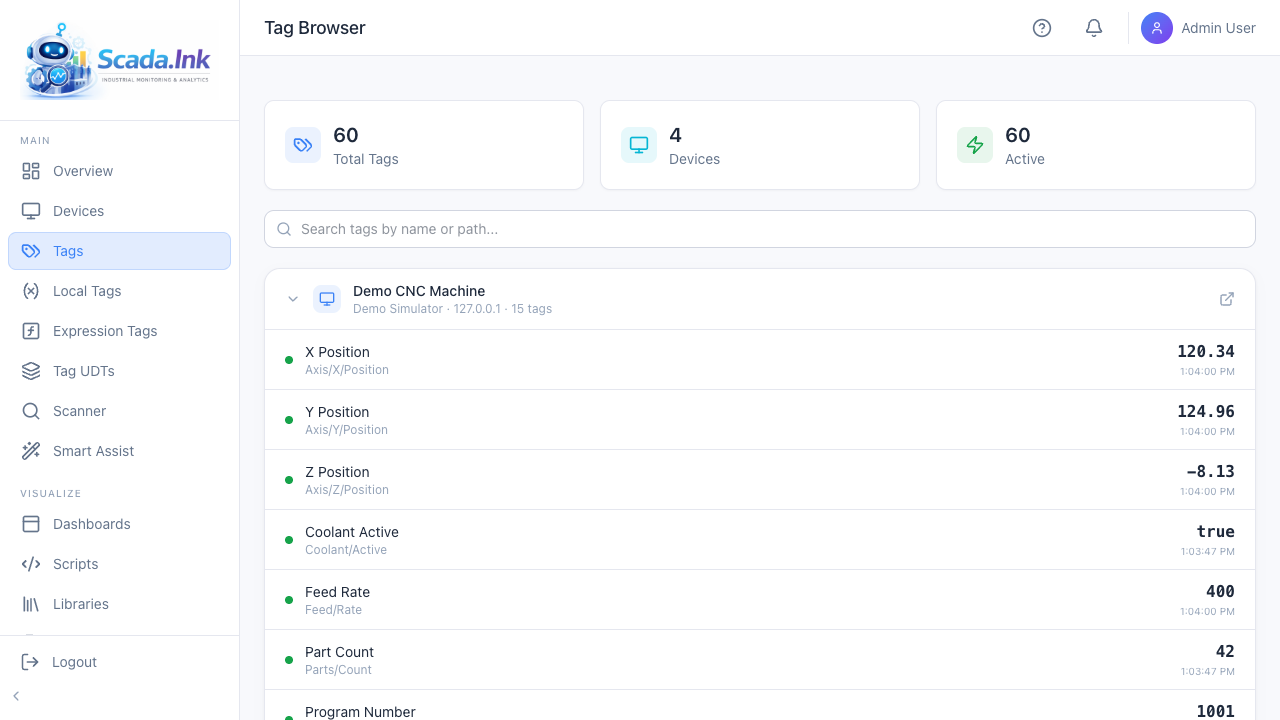Click the Overview grid icon

[x=31, y=171]
